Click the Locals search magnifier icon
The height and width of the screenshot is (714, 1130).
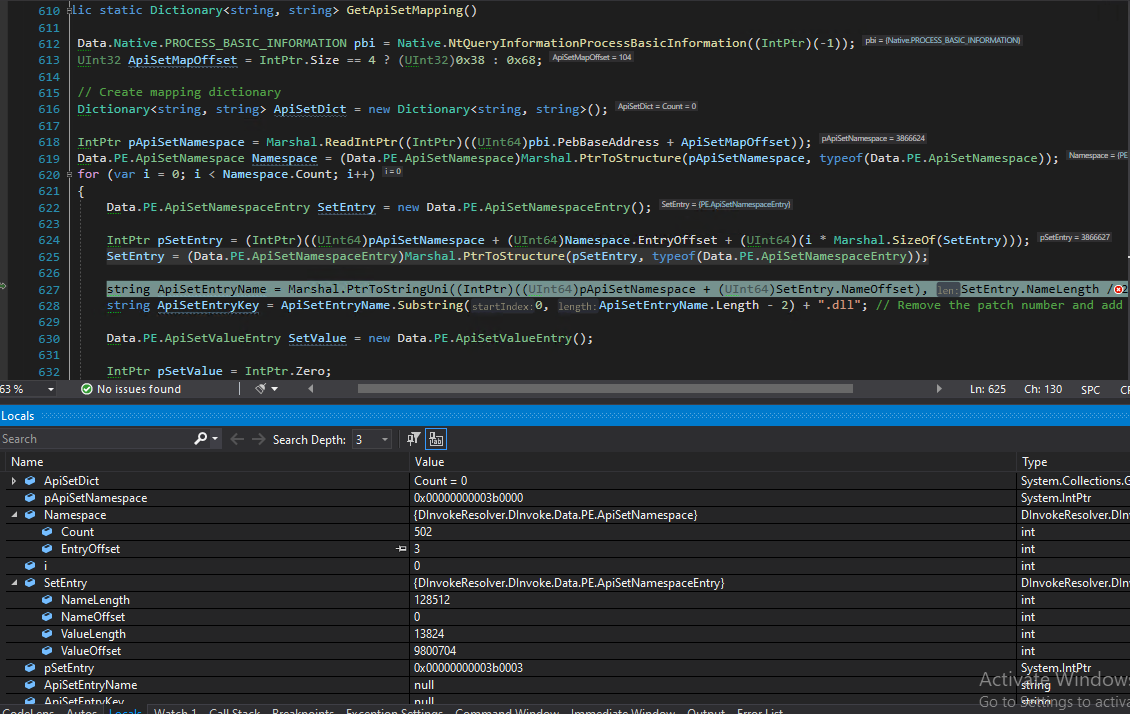[200, 439]
